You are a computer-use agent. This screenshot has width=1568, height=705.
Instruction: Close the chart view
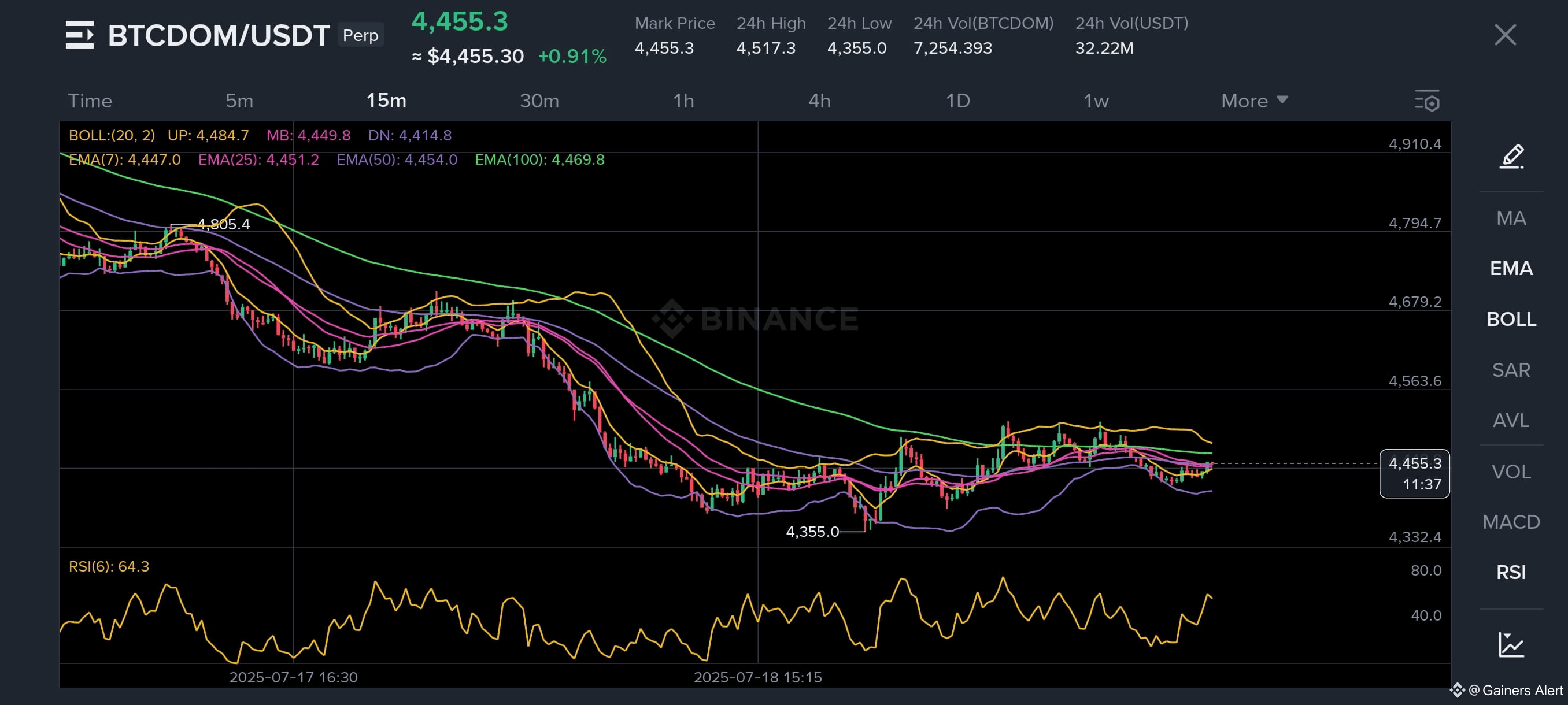(x=1506, y=35)
